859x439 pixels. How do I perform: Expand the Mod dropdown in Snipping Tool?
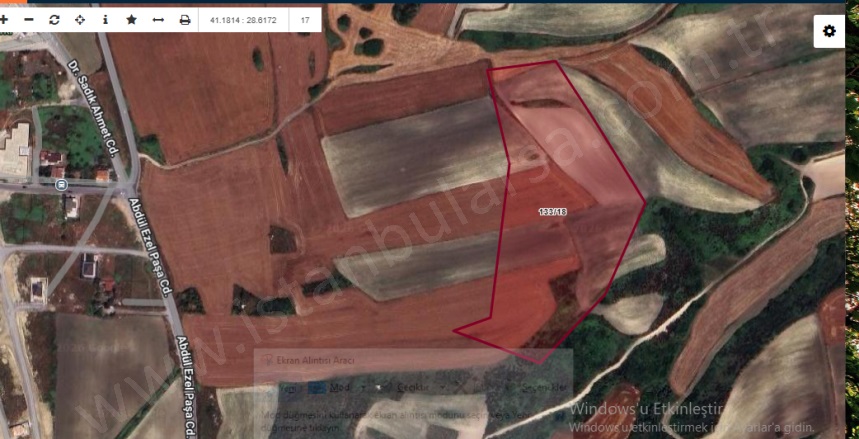(362, 387)
